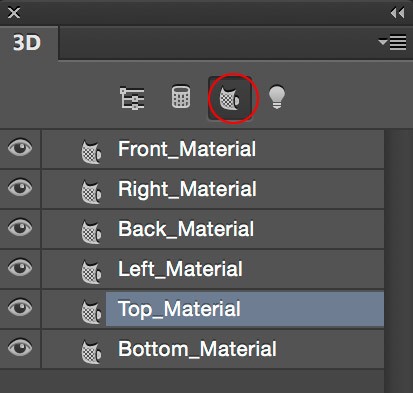Click the panel's vertical scrollbar track
The width and height of the screenshot is (413, 393).
(x=398, y=261)
